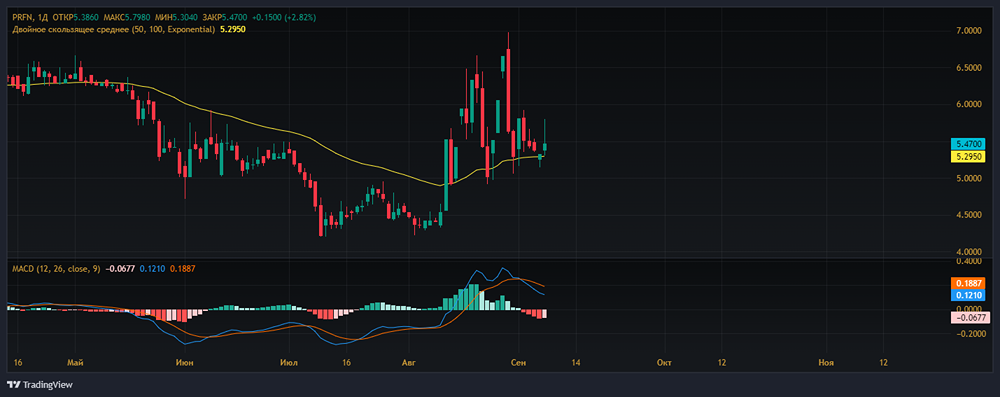1000x397 pixels.
Task: Select the MACD (12, 26, close, 9) legend title
Action: 56,269
